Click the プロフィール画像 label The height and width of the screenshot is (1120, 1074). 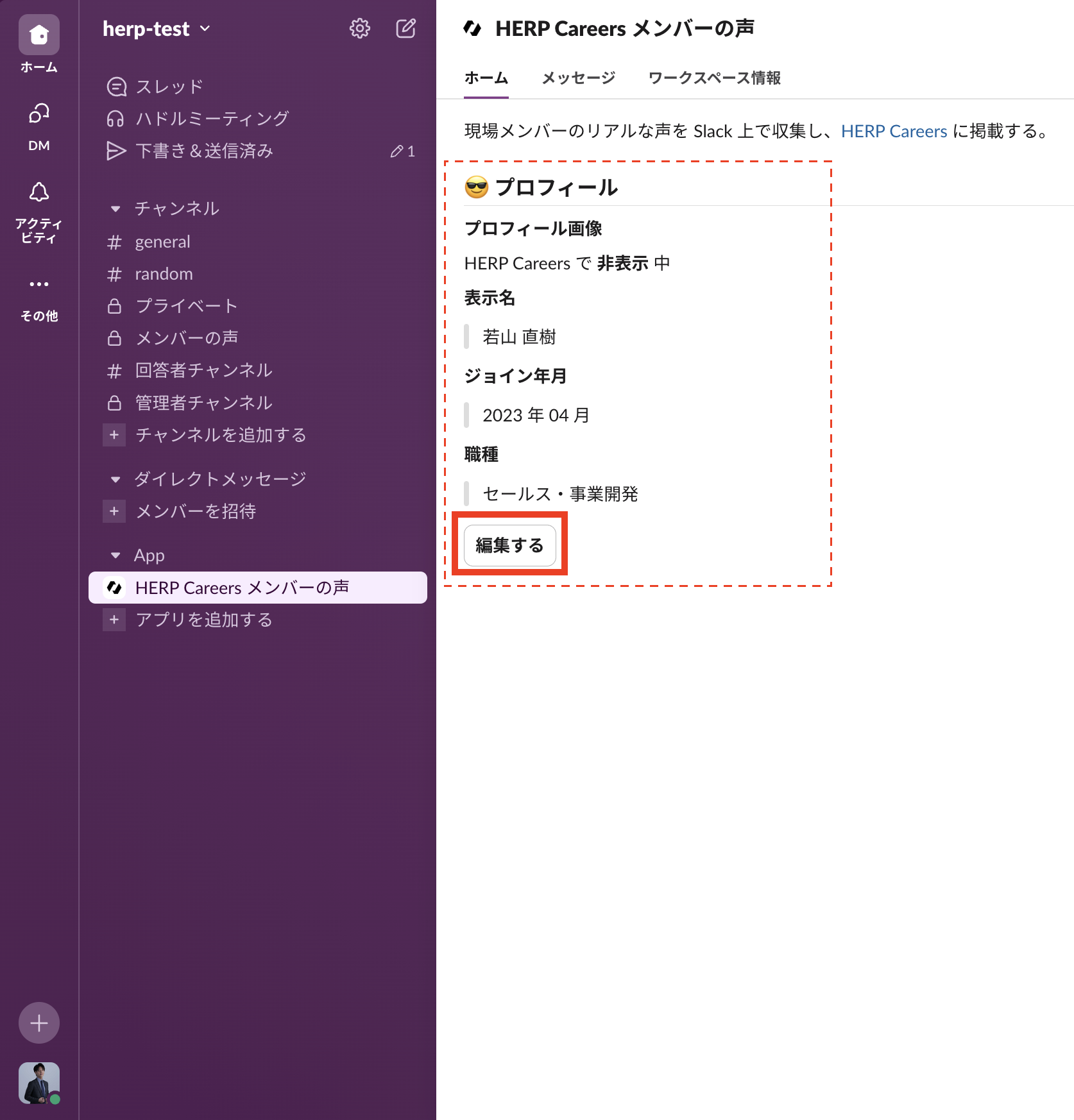point(533,228)
